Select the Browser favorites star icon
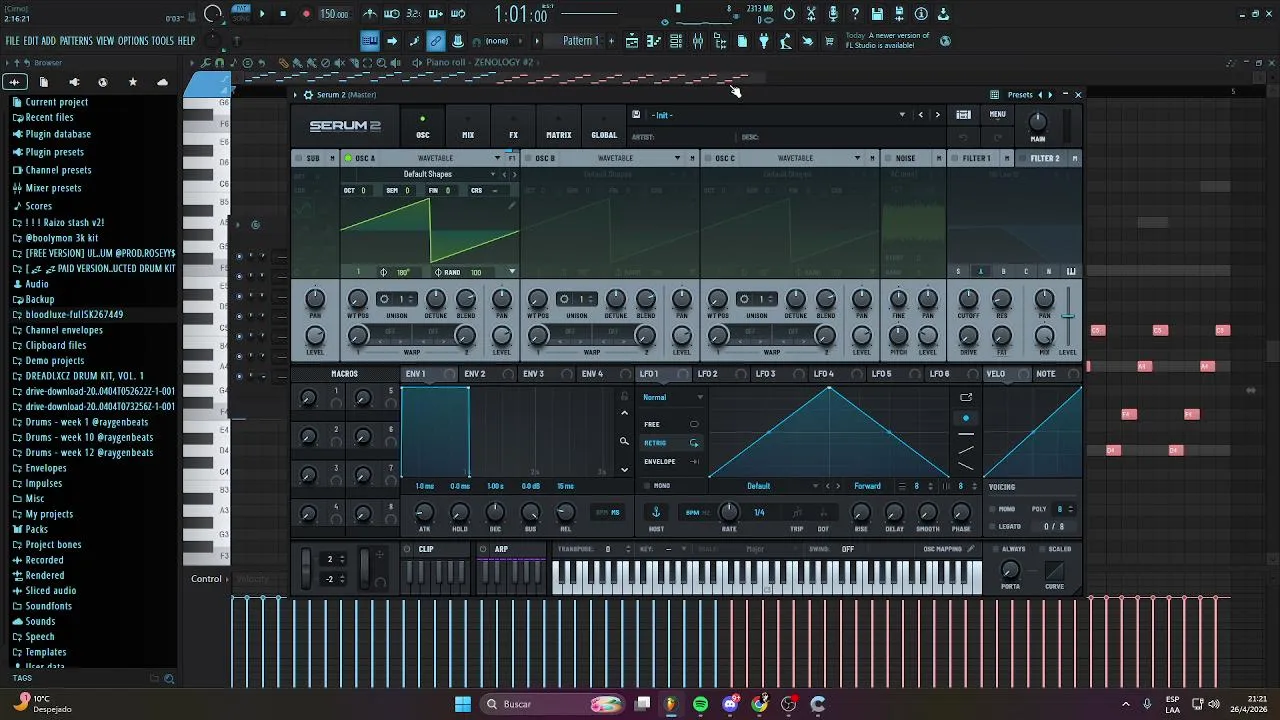The height and width of the screenshot is (720, 1280). click(x=132, y=82)
